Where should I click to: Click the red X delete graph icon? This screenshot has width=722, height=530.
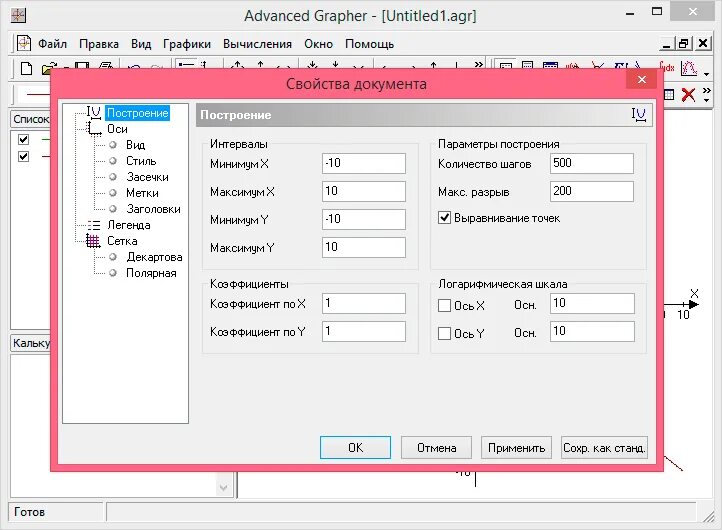(688, 94)
